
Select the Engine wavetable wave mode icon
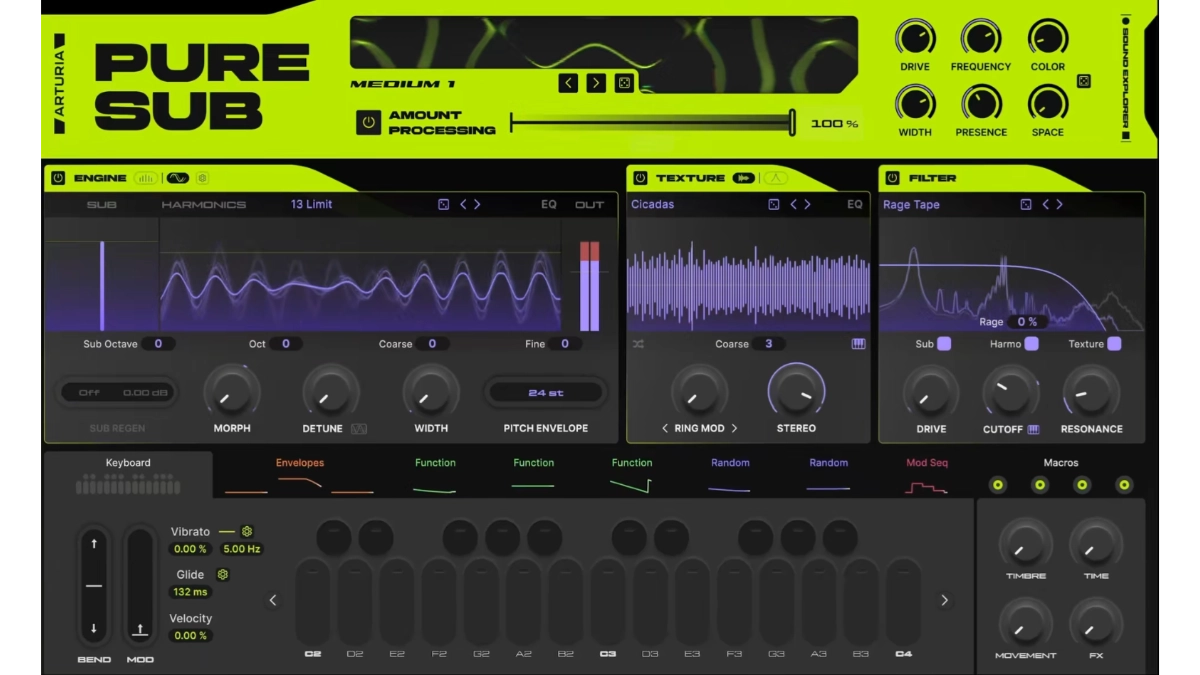pyautogui.click(x=177, y=178)
